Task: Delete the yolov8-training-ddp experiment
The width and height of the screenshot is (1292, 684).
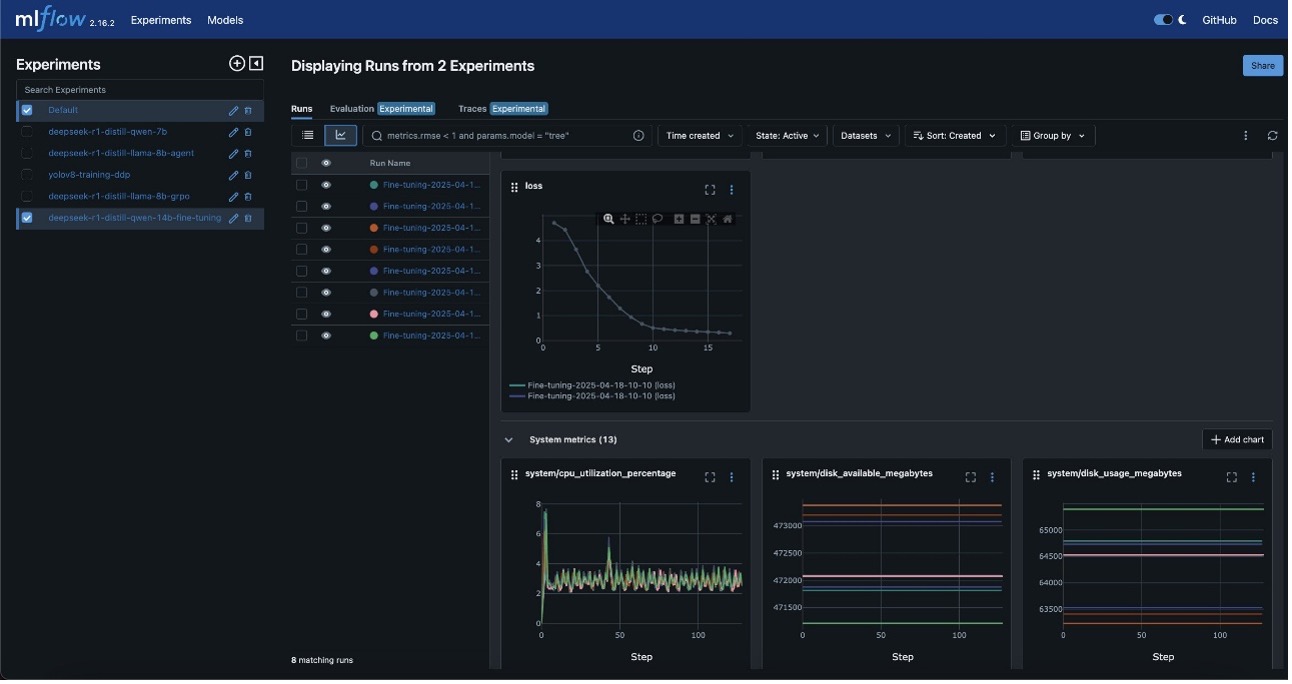Action: point(248,175)
